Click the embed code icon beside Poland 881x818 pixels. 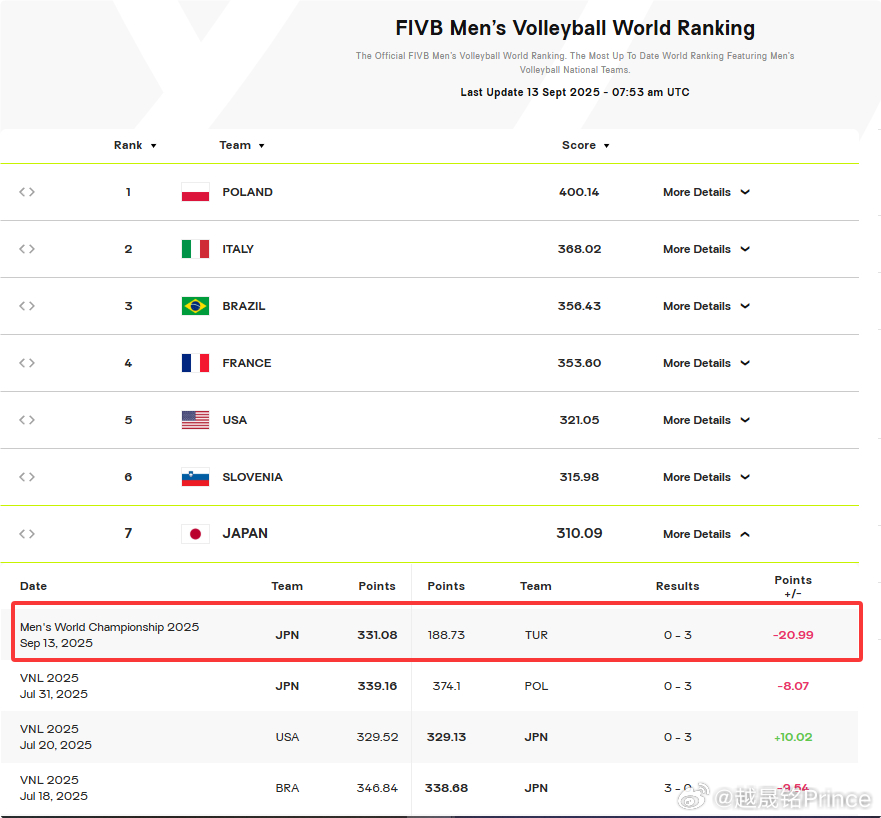(27, 192)
